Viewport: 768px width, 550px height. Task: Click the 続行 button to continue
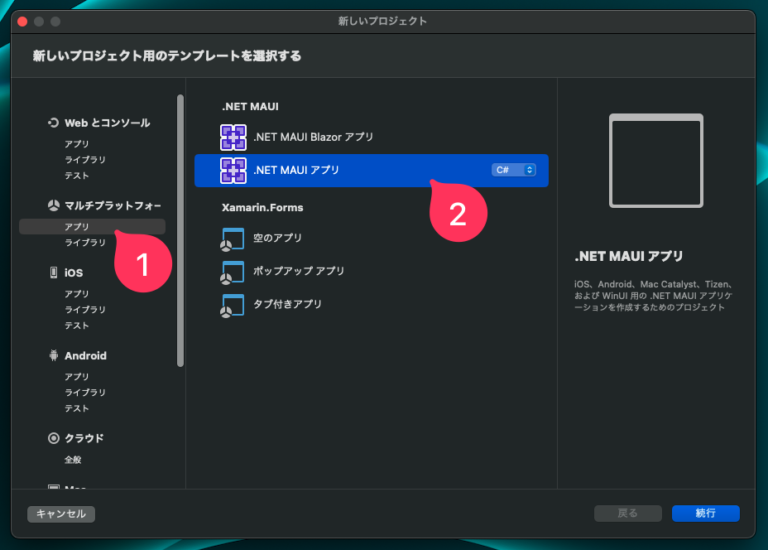pos(706,513)
